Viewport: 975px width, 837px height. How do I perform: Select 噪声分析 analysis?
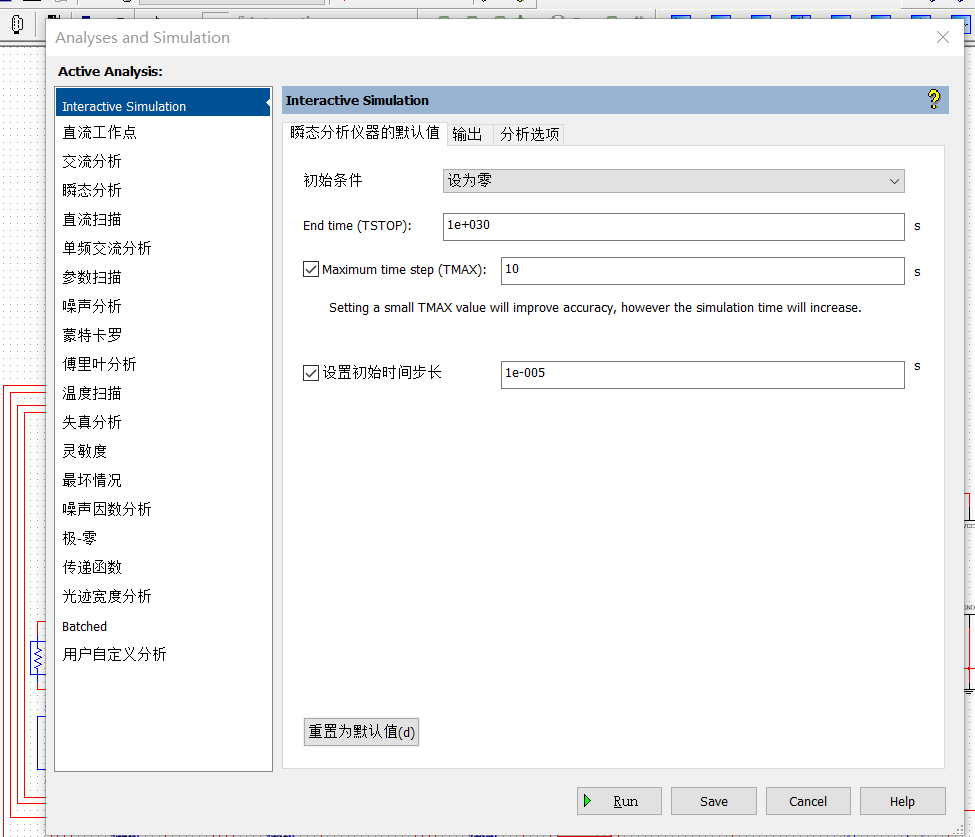click(92, 306)
